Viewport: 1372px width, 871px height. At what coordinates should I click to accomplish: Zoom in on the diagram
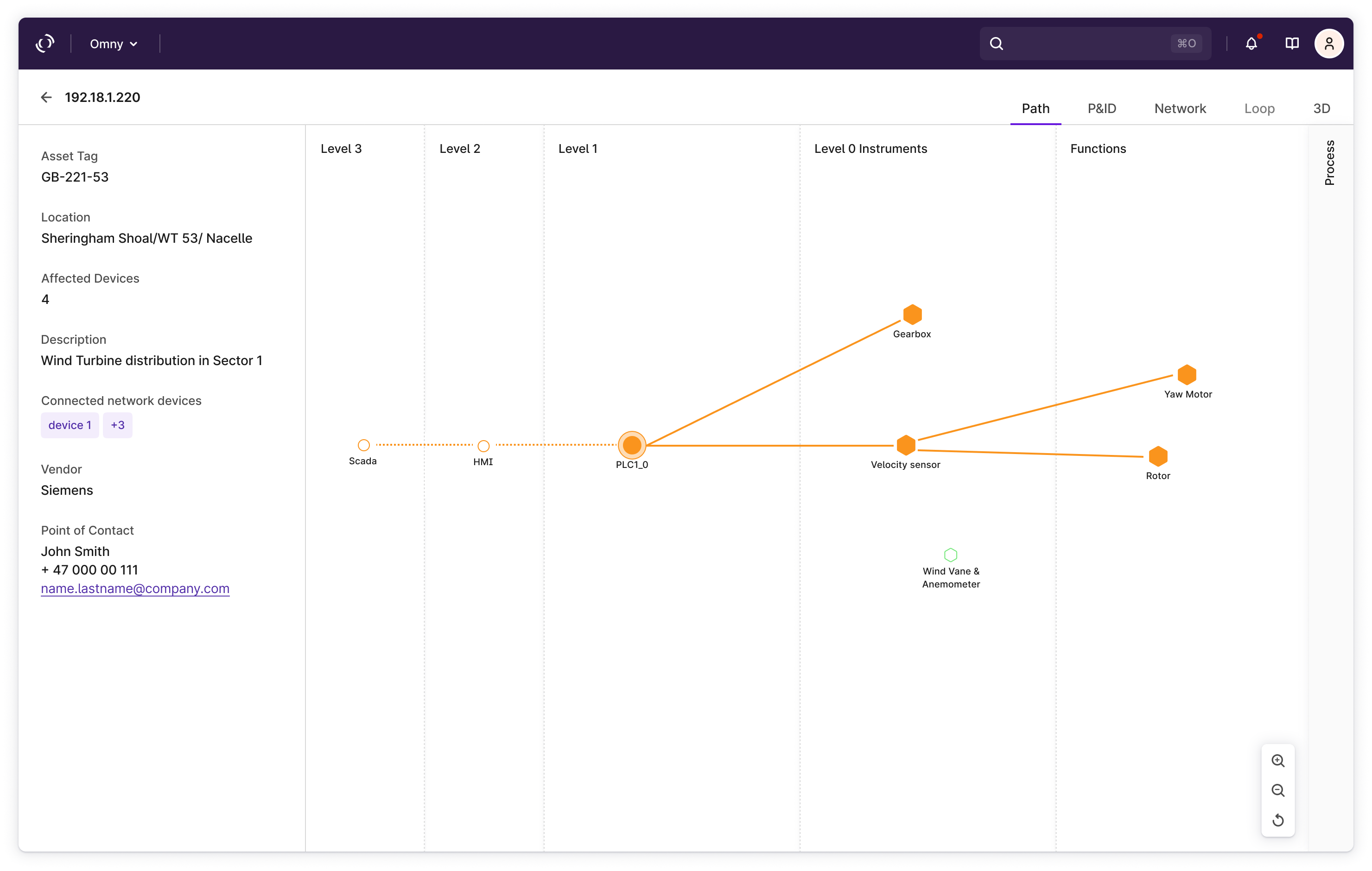click(x=1278, y=761)
